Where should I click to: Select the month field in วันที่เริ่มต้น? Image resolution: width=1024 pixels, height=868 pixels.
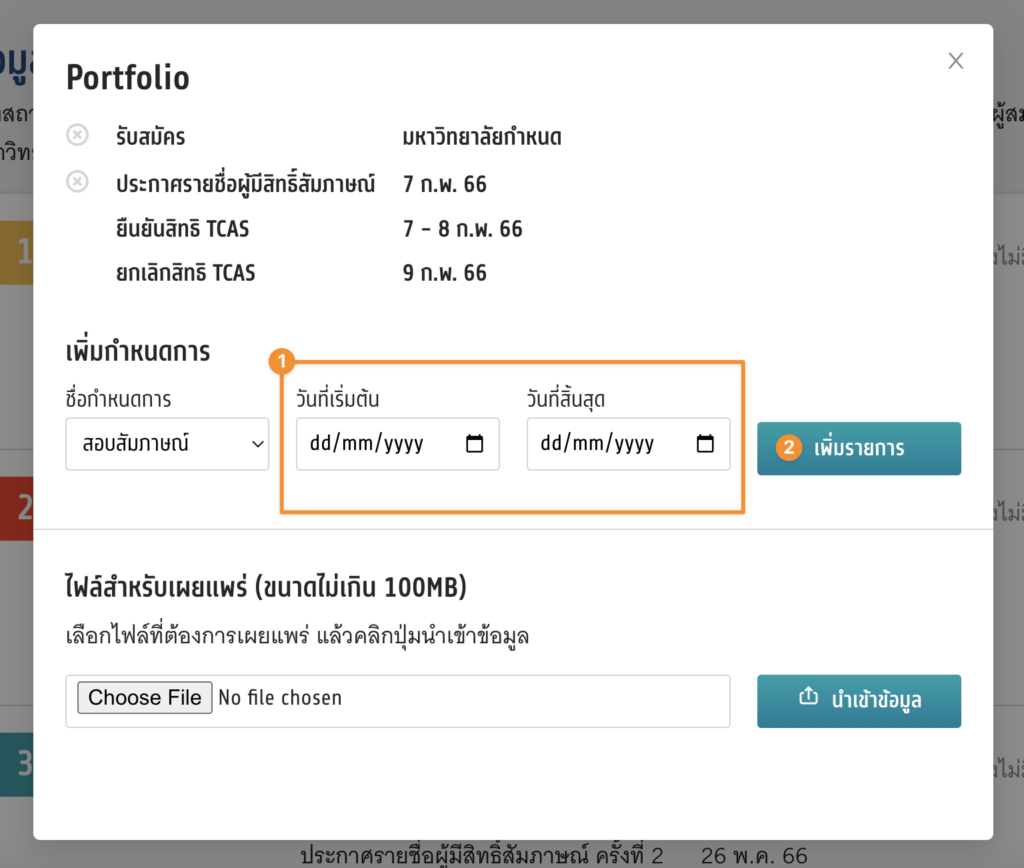356,444
